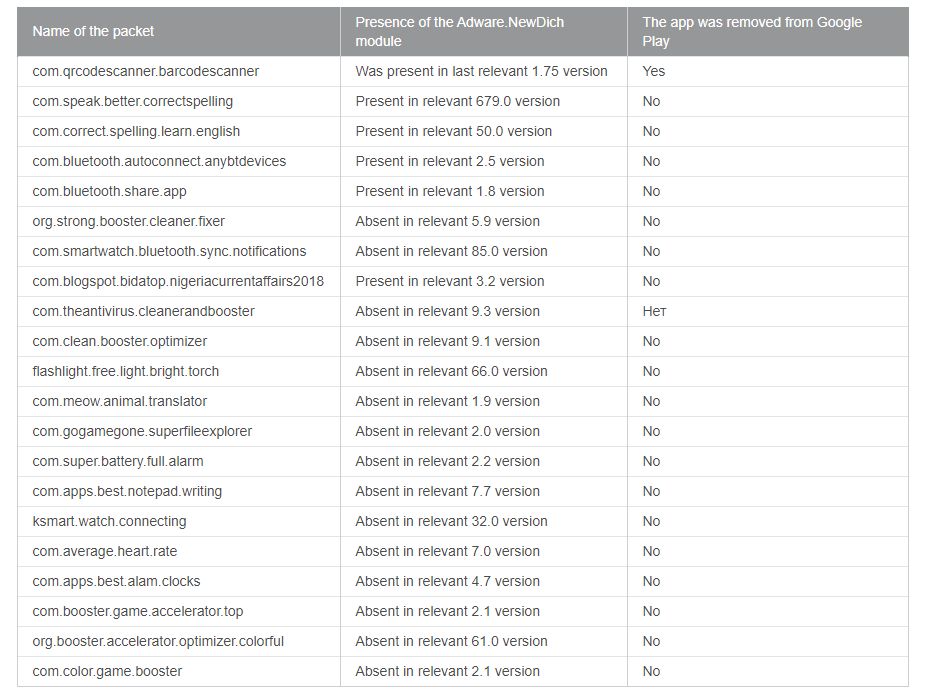Screen dimensions: 925x697
Task: Click the com.bluetooth.autoconnect.anybtdevices entry
Action: click(159, 161)
